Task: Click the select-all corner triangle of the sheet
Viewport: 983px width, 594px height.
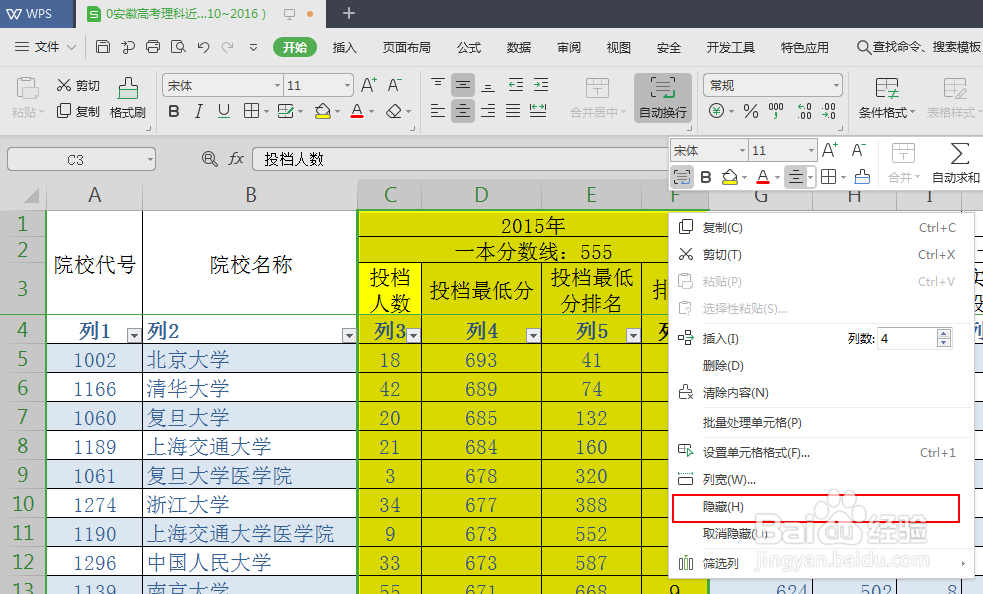Action: (30, 196)
